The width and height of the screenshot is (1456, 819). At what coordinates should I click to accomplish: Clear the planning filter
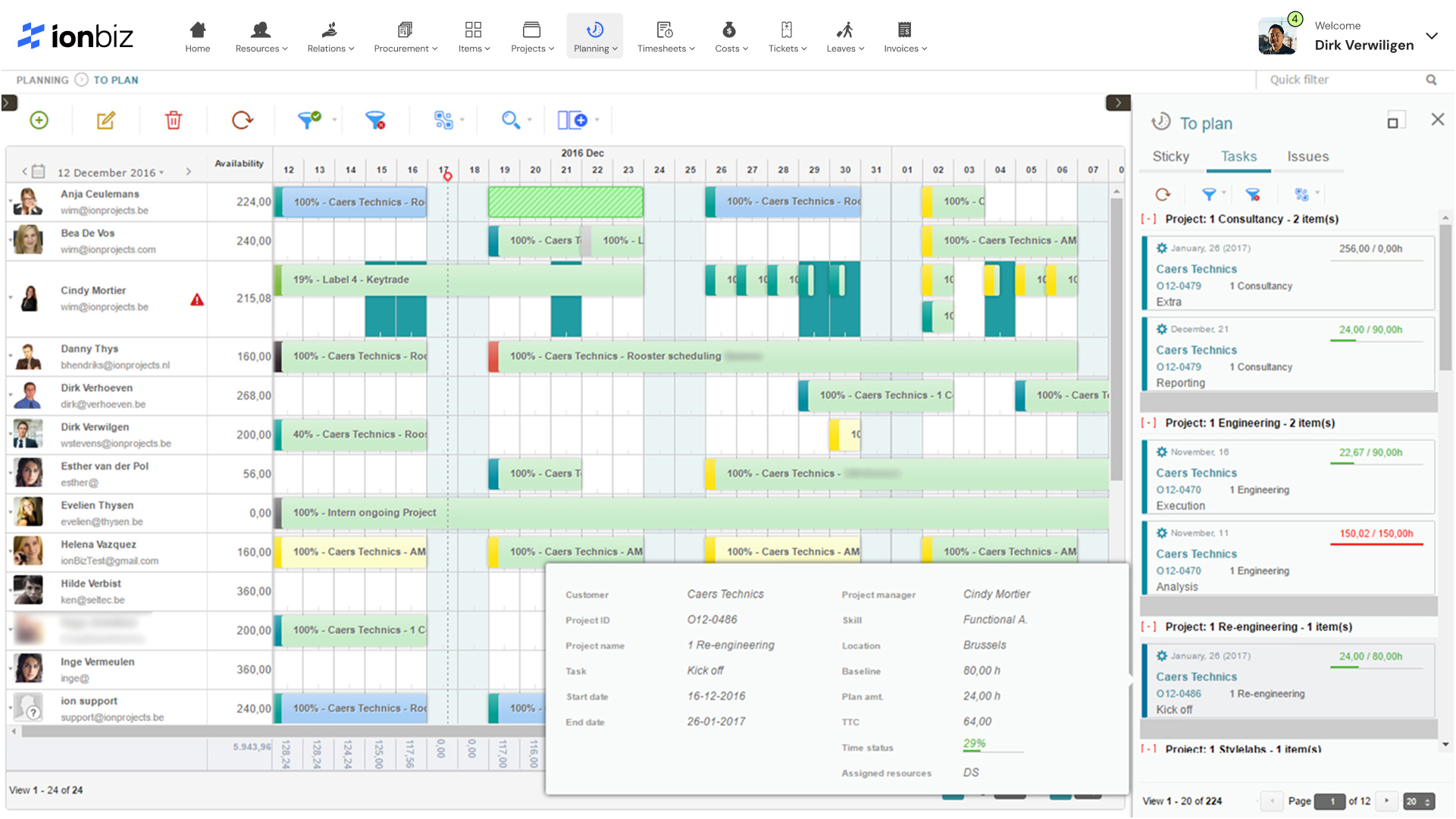point(375,120)
